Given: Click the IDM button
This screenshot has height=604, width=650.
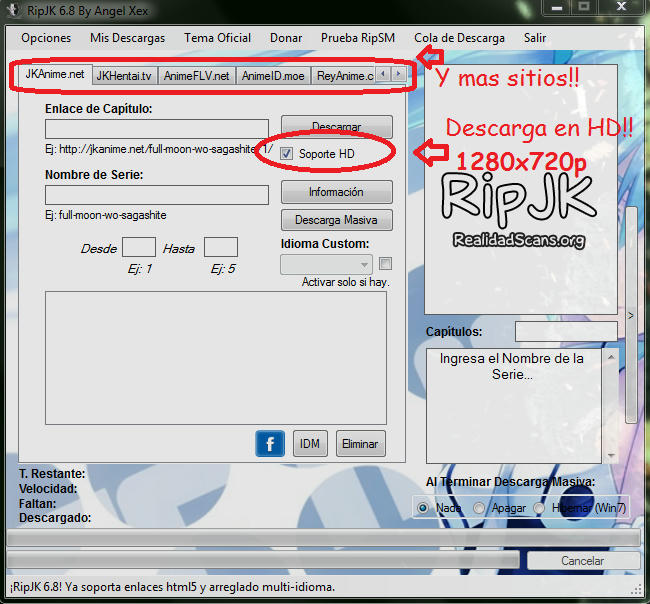Looking at the screenshot, I should [x=310, y=444].
